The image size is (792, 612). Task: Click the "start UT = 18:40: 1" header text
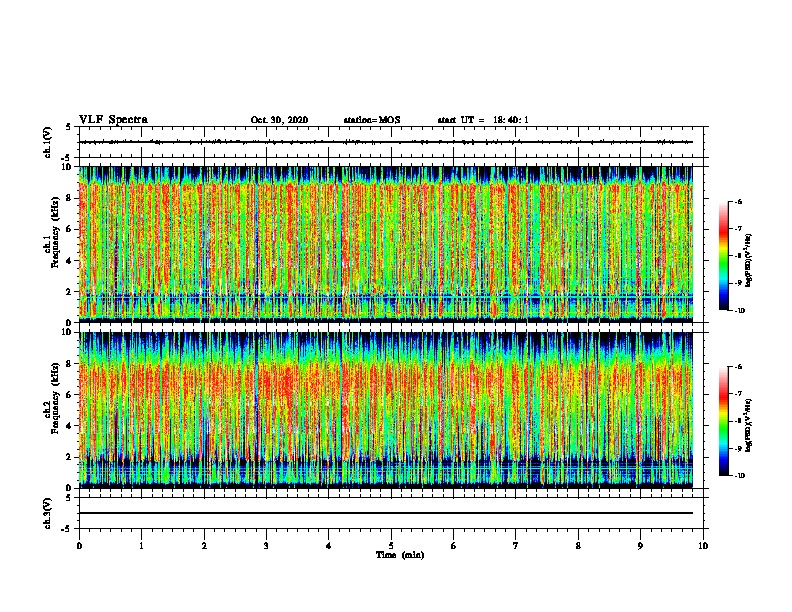pyautogui.click(x=483, y=120)
